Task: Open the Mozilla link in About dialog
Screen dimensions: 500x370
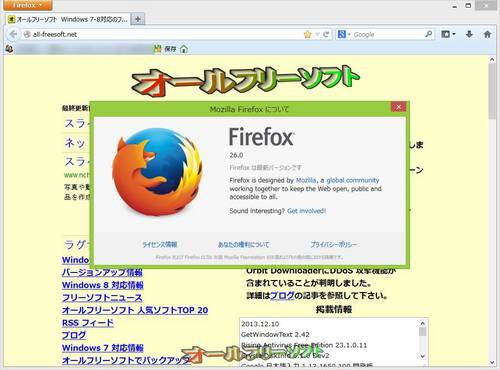Action: point(306,180)
